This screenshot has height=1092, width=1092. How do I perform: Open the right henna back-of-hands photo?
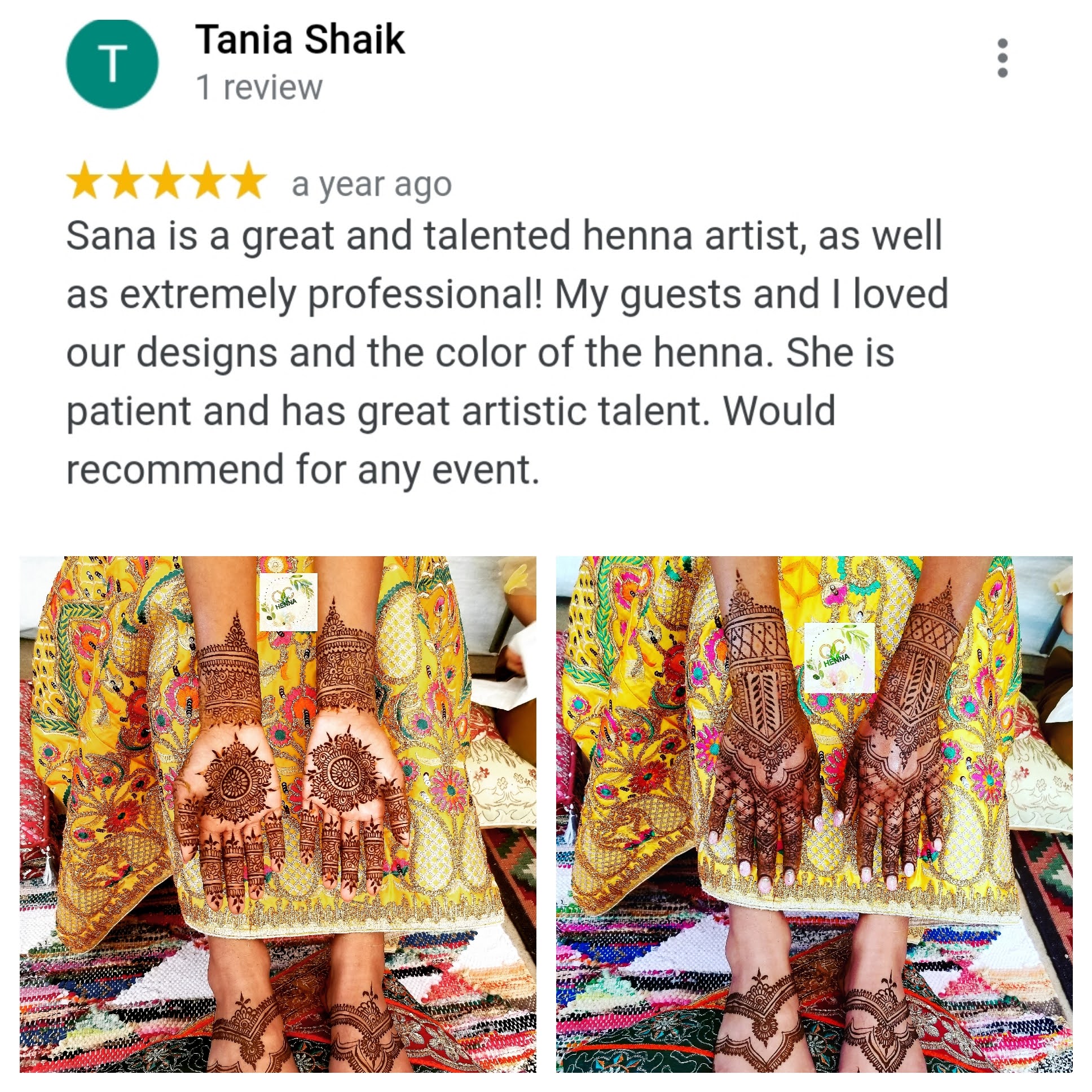click(814, 814)
